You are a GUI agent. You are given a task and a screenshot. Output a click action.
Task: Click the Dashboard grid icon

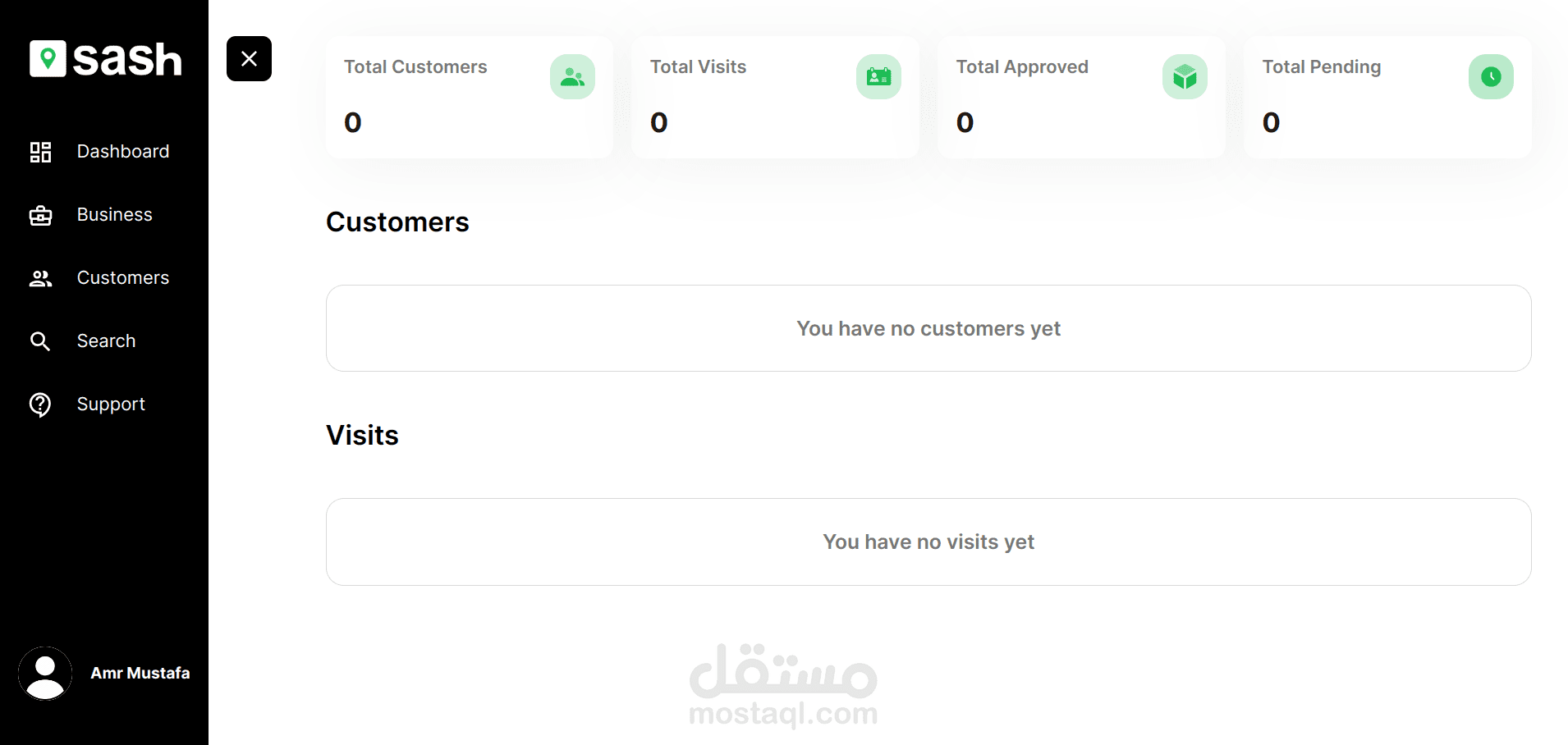point(40,152)
